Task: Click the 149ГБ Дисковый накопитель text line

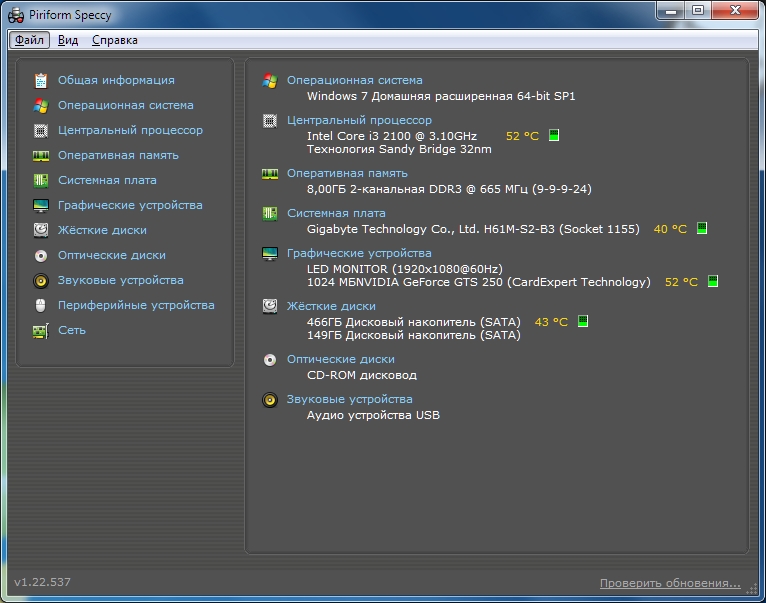Action: pos(414,335)
